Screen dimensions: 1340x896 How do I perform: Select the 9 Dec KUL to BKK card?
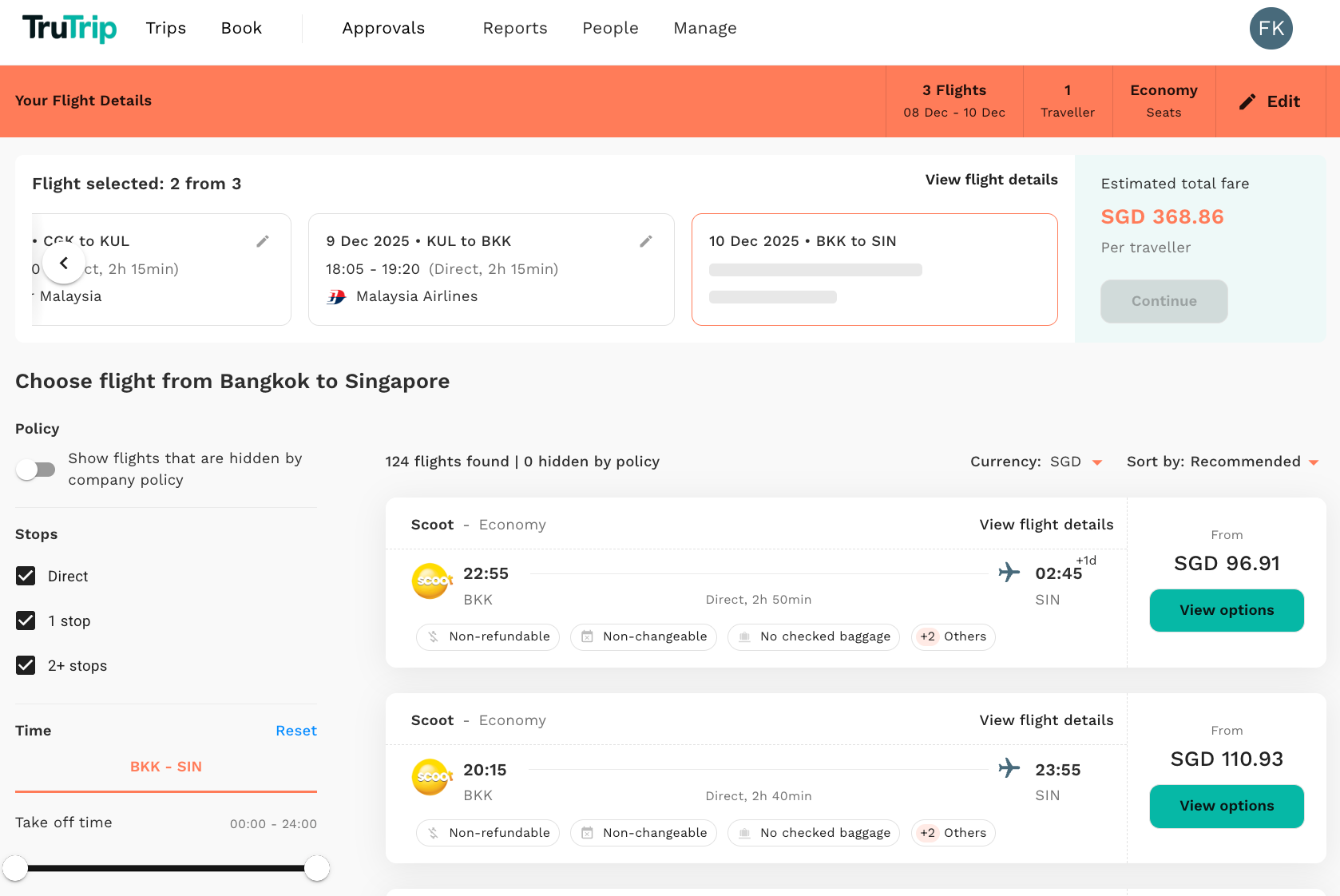pyautogui.click(x=491, y=269)
